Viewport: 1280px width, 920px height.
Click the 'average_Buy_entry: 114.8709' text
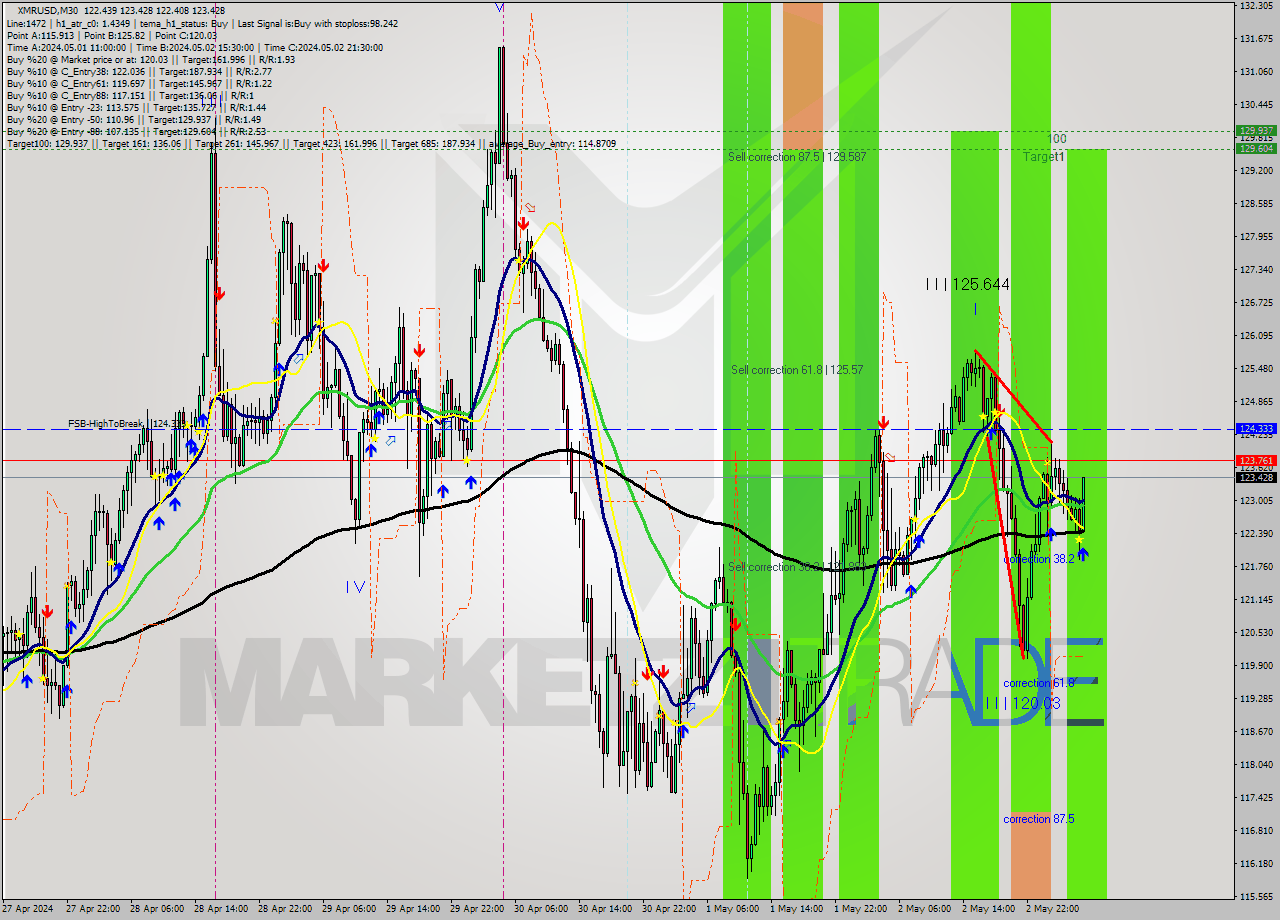(x=552, y=144)
